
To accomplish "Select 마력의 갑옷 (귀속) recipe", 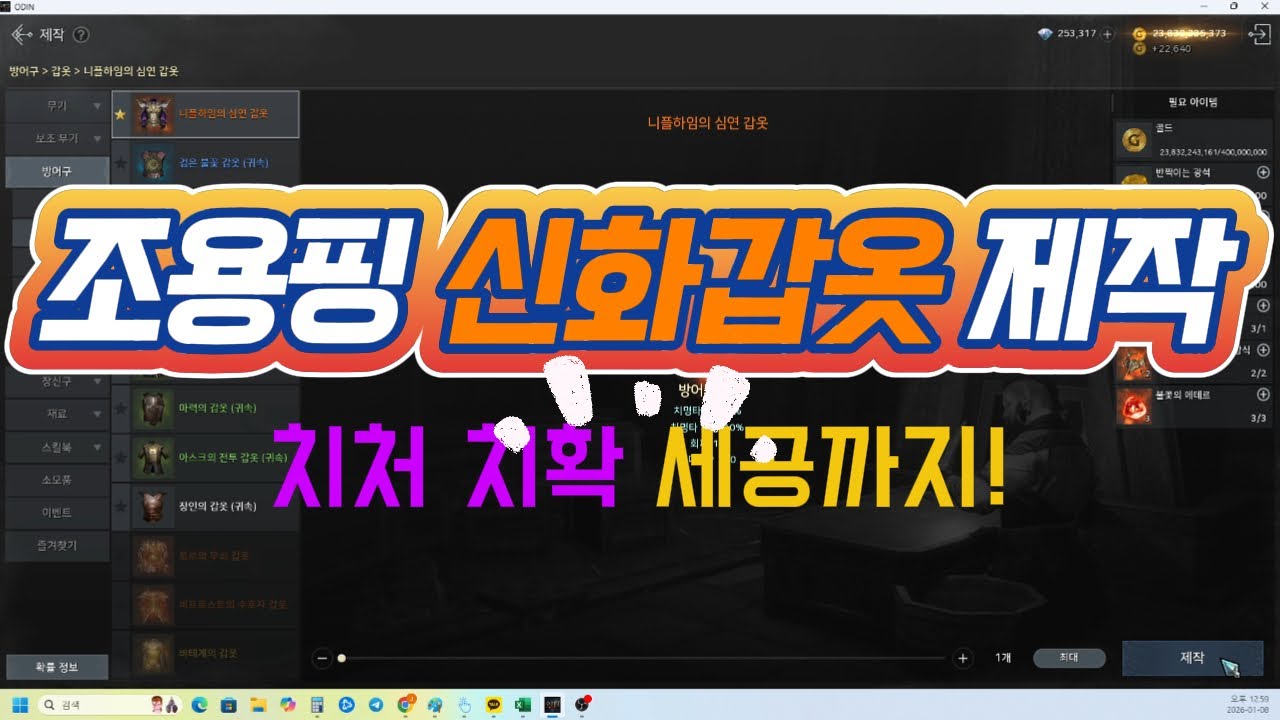I will point(205,409).
